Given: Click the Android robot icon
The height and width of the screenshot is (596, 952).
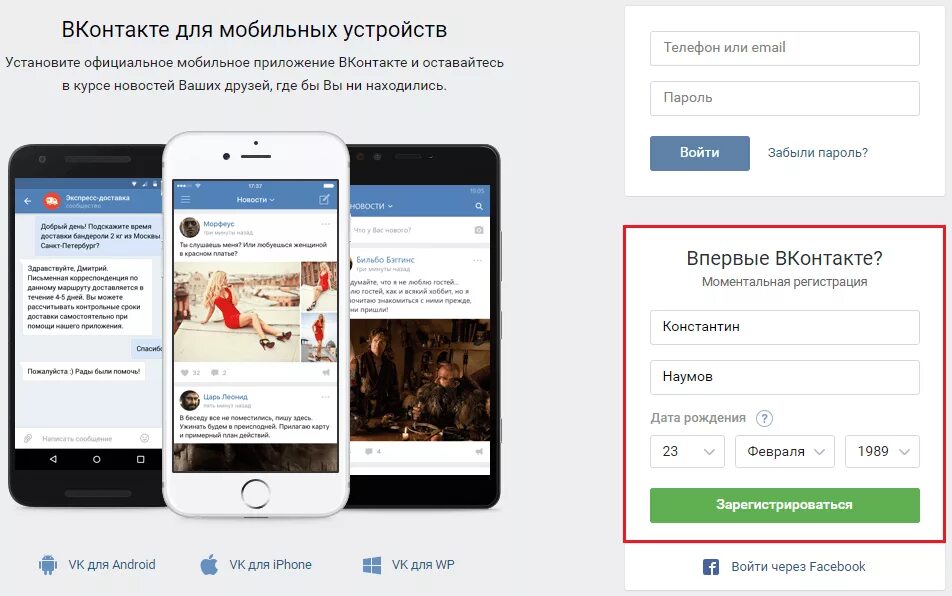Looking at the screenshot, I should (x=47, y=564).
